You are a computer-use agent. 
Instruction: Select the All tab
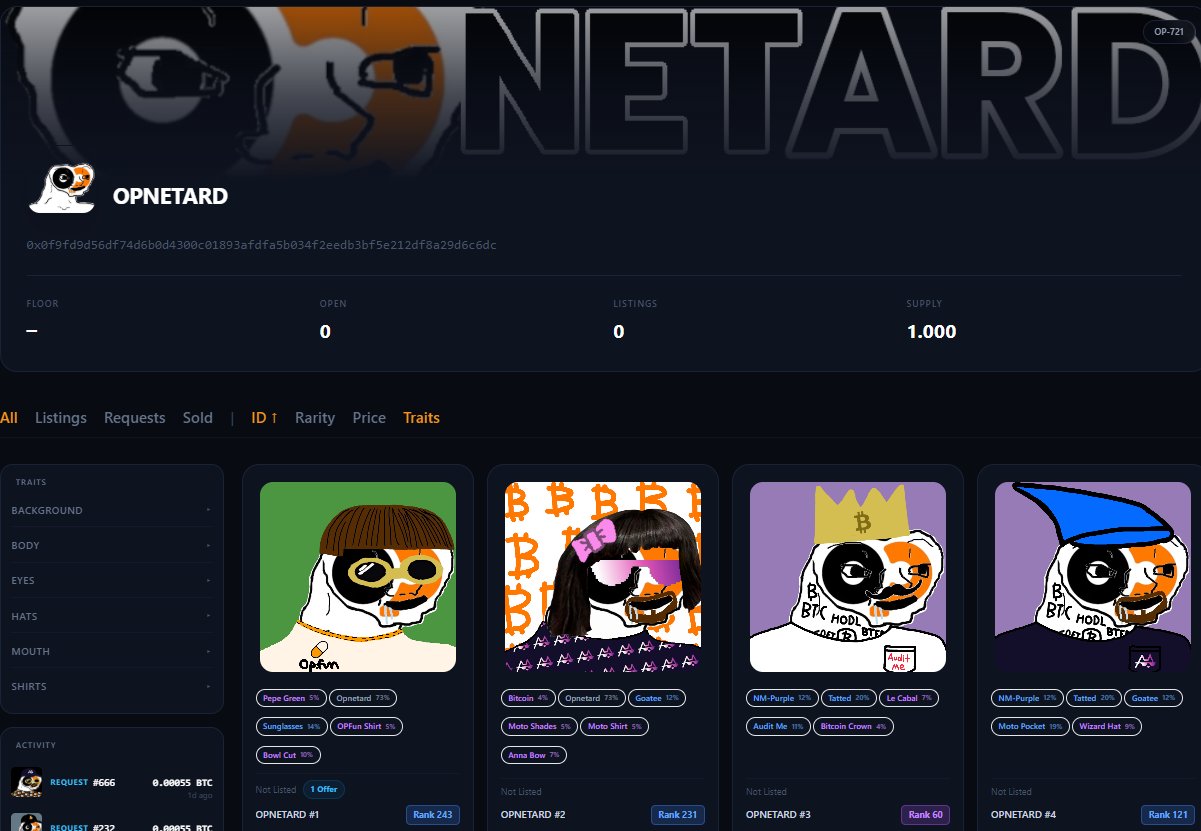pyautogui.click(x=9, y=418)
